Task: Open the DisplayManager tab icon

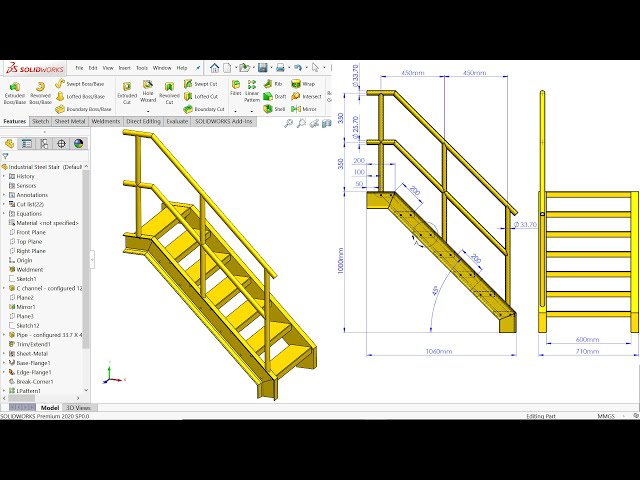Action: point(78,144)
